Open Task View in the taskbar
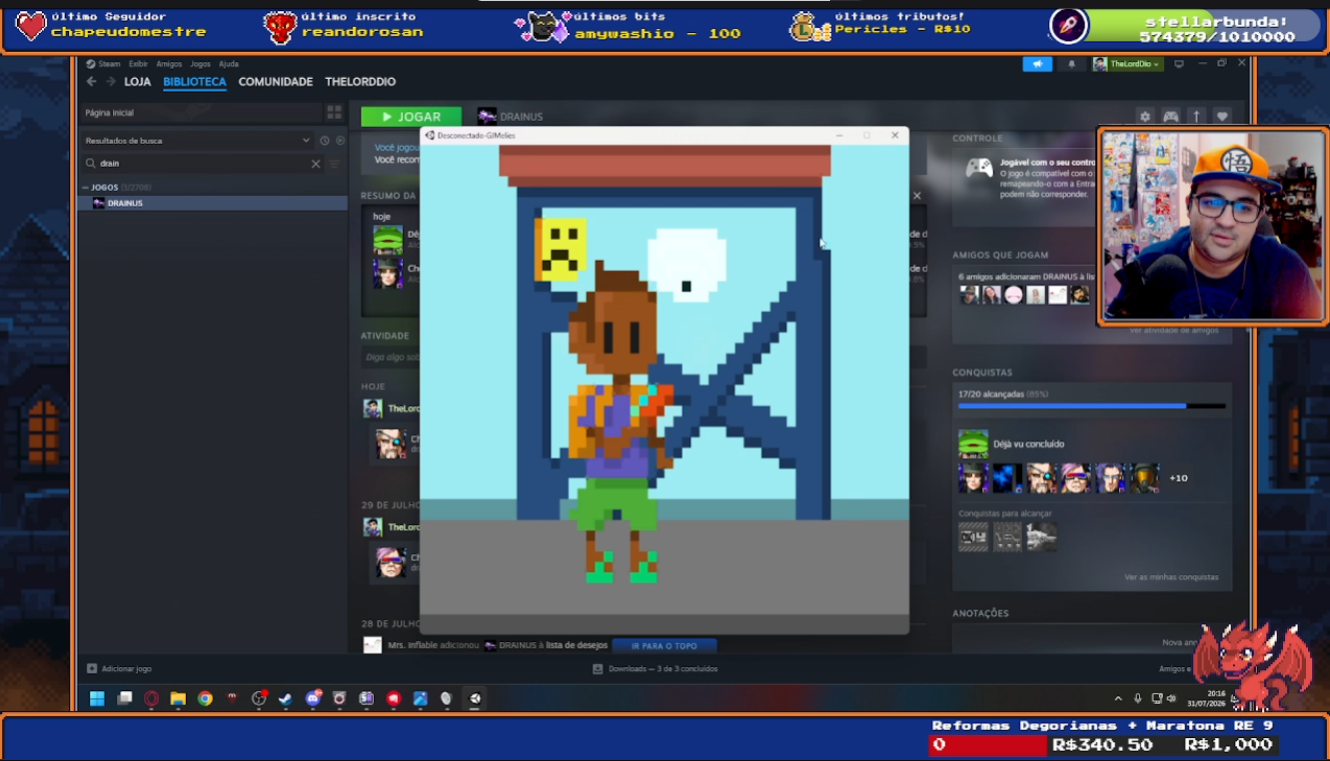 (x=125, y=699)
